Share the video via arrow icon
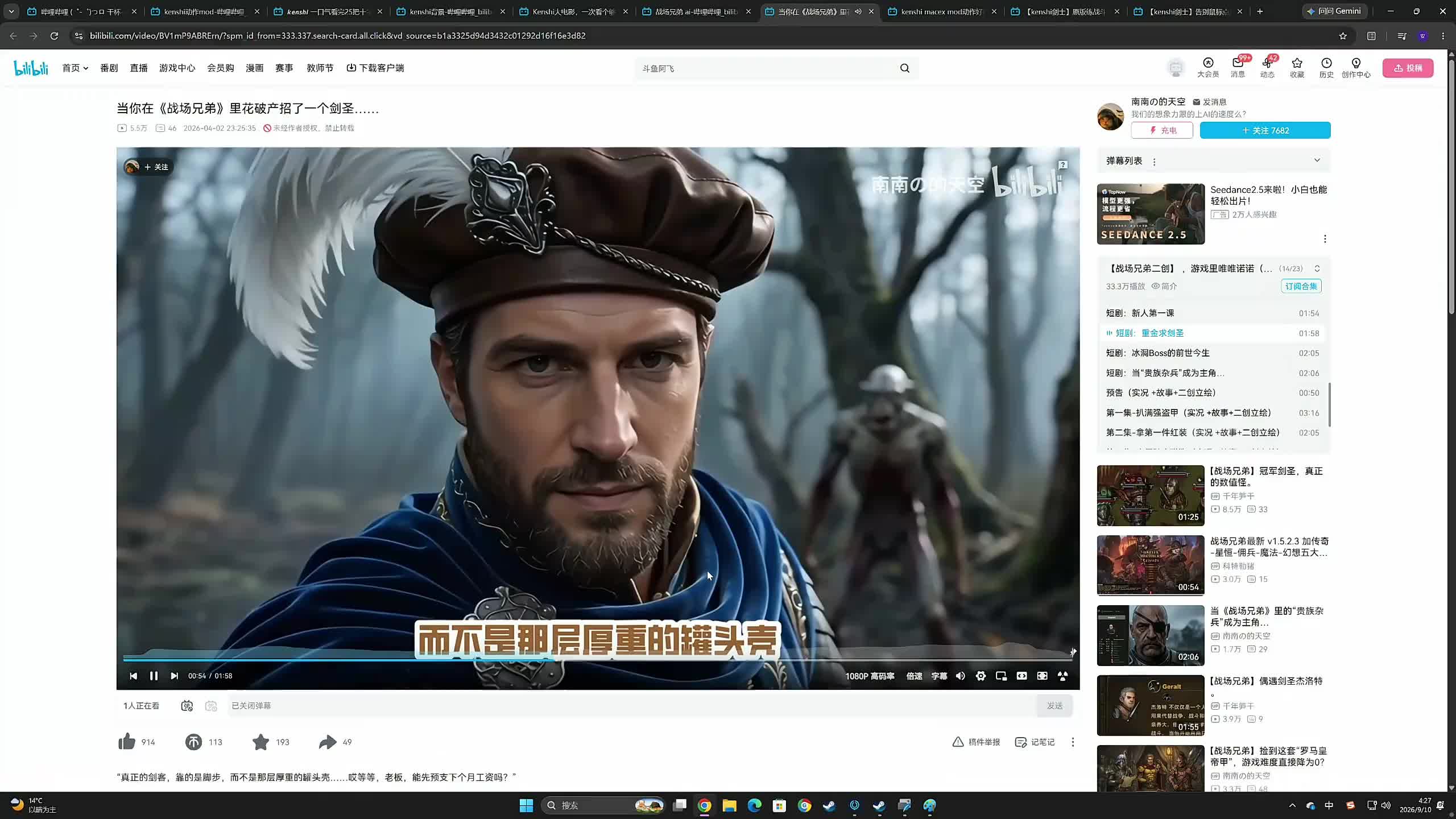Viewport: 1456px width, 819px height. point(328,742)
